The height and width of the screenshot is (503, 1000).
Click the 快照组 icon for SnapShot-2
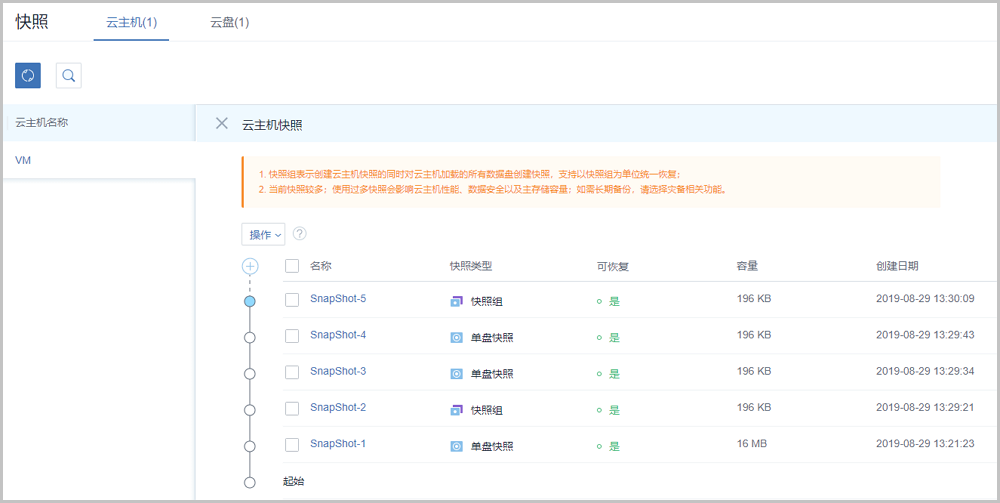tap(456, 410)
